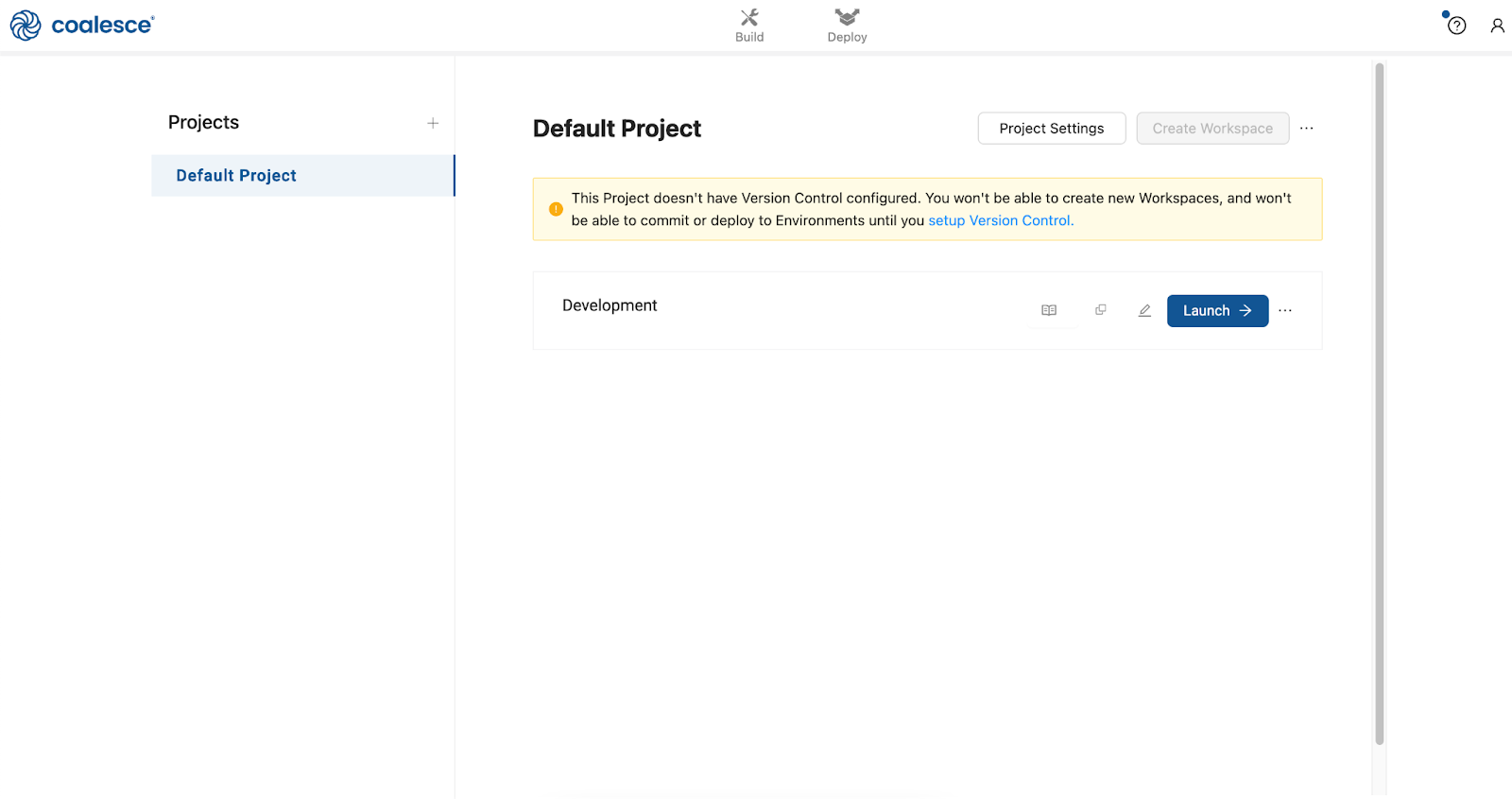
Task: Select Default Project in the sidebar
Action: 236,176
